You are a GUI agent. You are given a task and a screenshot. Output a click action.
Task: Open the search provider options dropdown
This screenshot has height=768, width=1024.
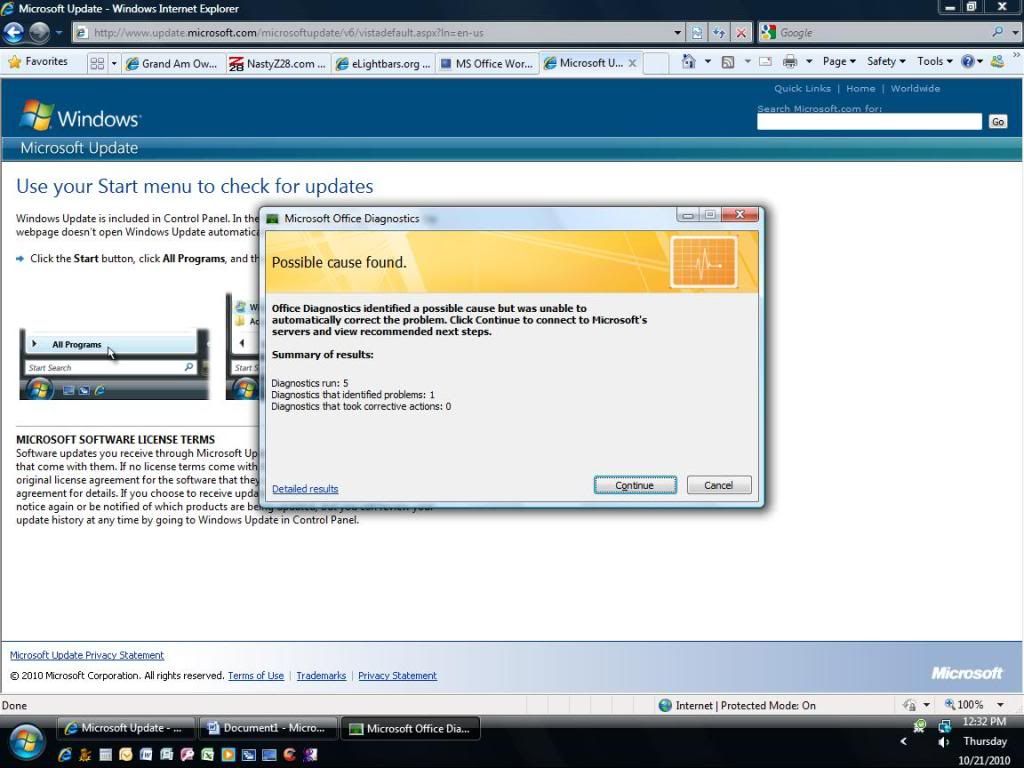(1015, 32)
